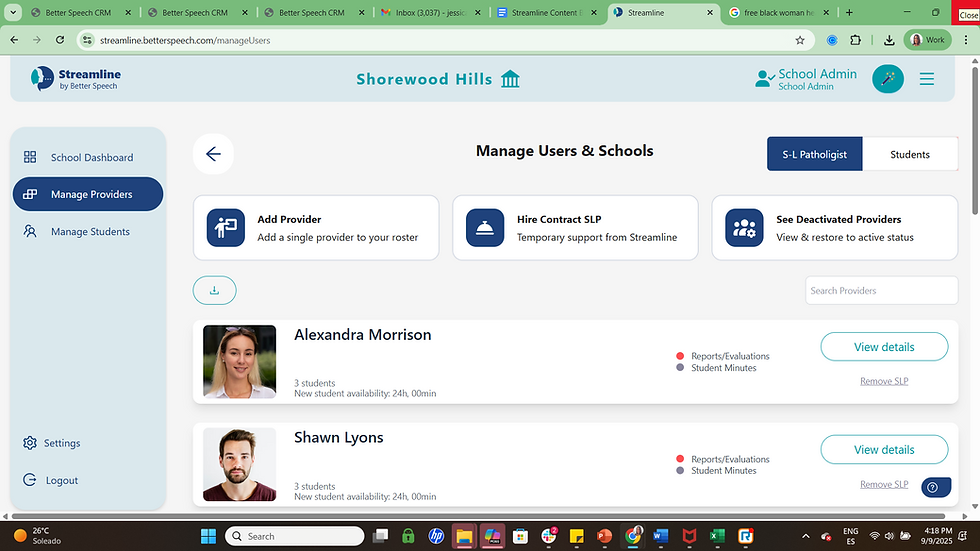View details for Shawn Lyons
This screenshot has height=551, width=980.
[x=884, y=450]
